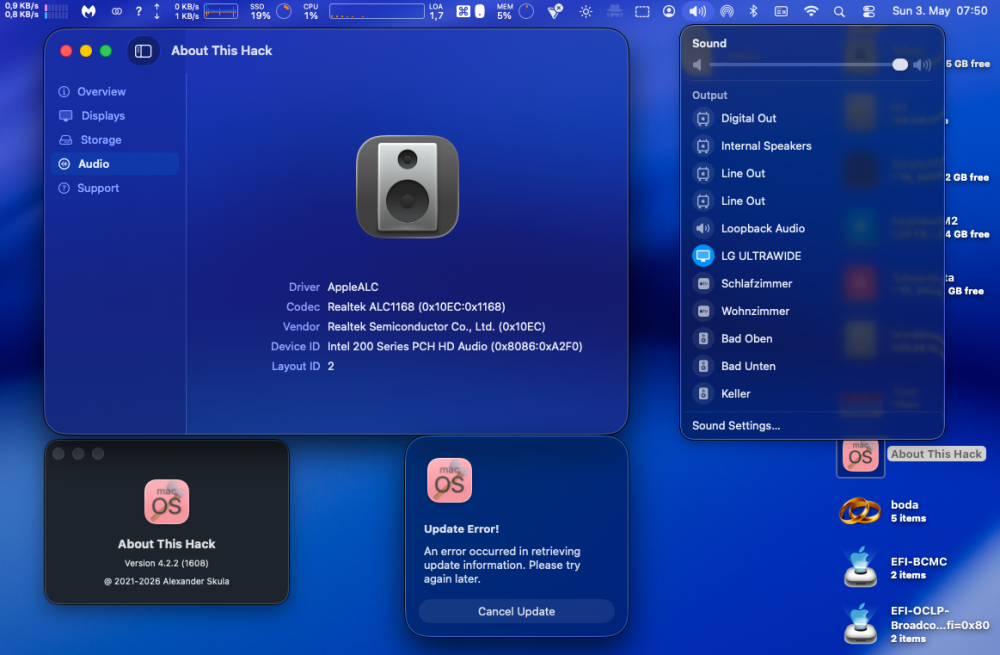The width and height of the screenshot is (1000, 655).
Task: Click the quiet speaker icon left of the volume slider
Action: point(697,64)
